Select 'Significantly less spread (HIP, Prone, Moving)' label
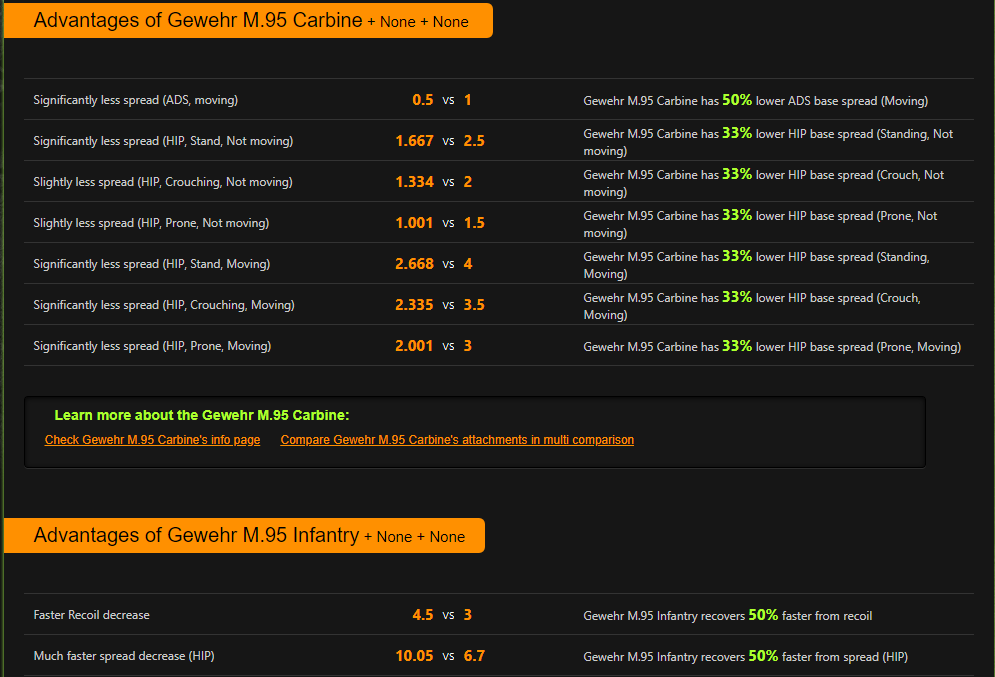 152,346
